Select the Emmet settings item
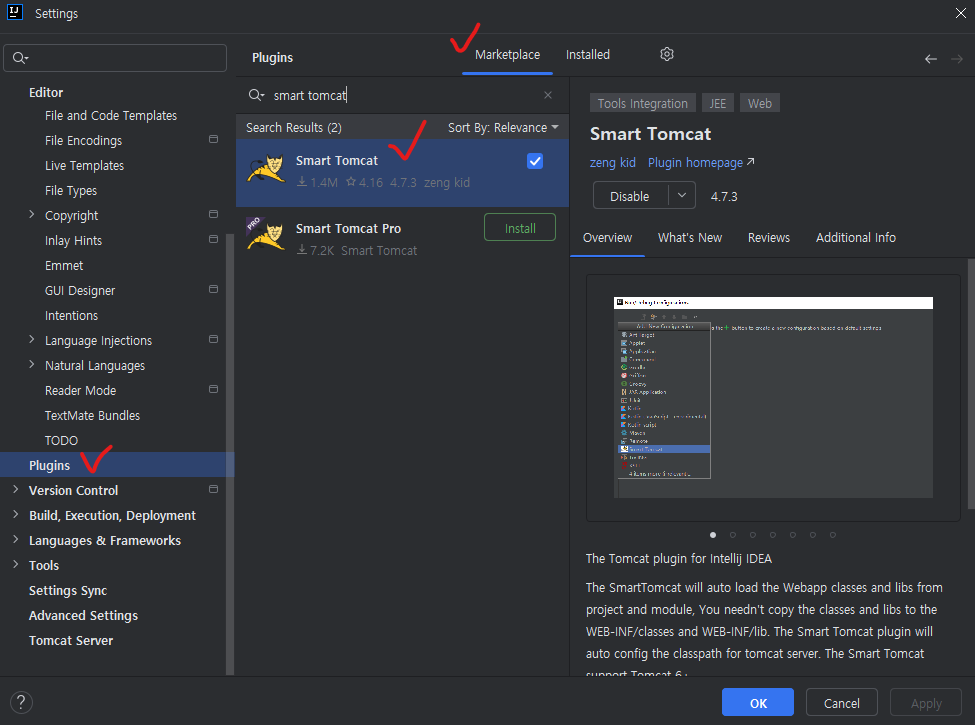Image resolution: width=975 pixels, height=725 pixels. [x=63, y=266]
